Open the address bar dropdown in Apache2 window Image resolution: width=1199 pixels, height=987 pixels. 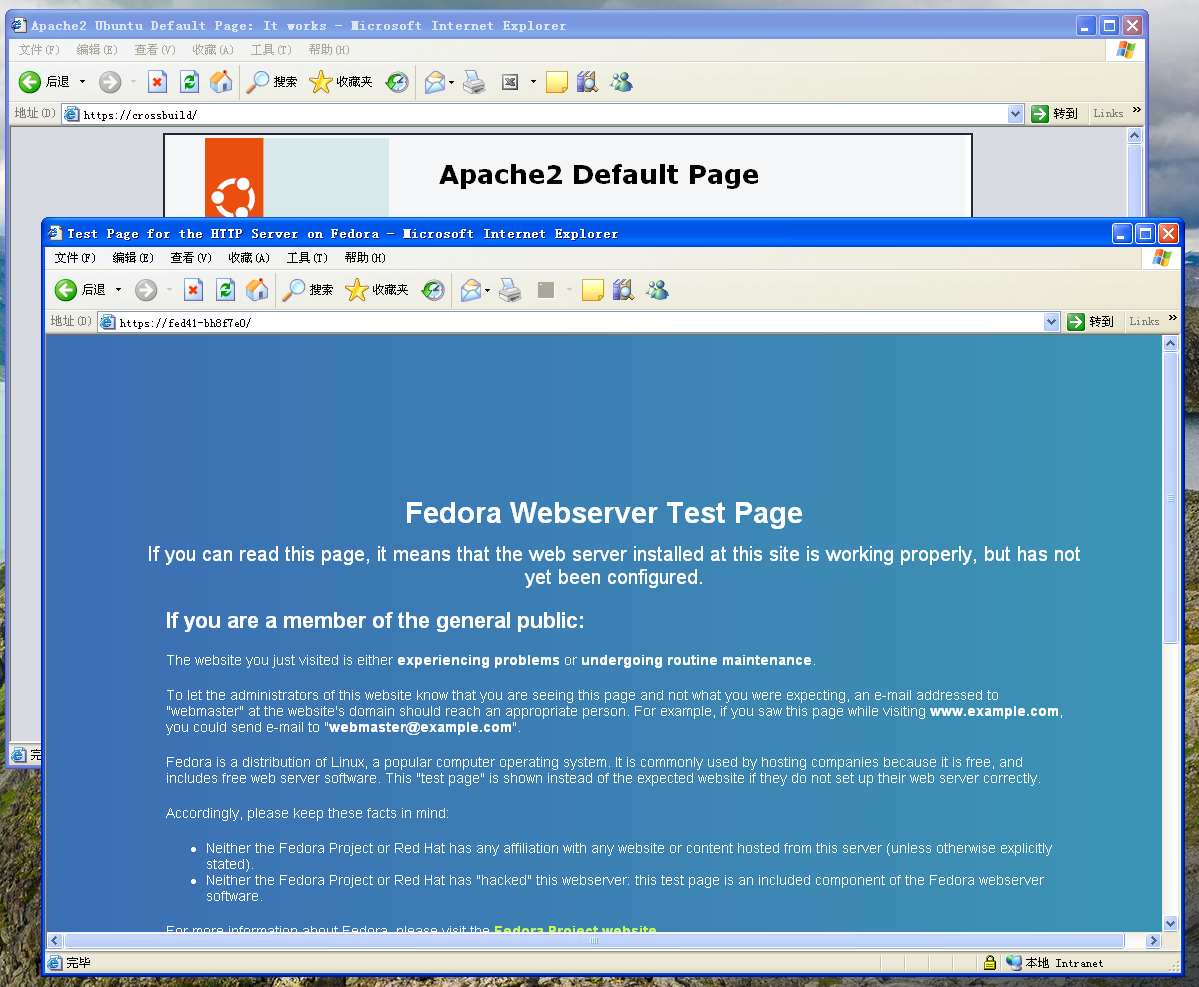click(x=1015, y=114)
